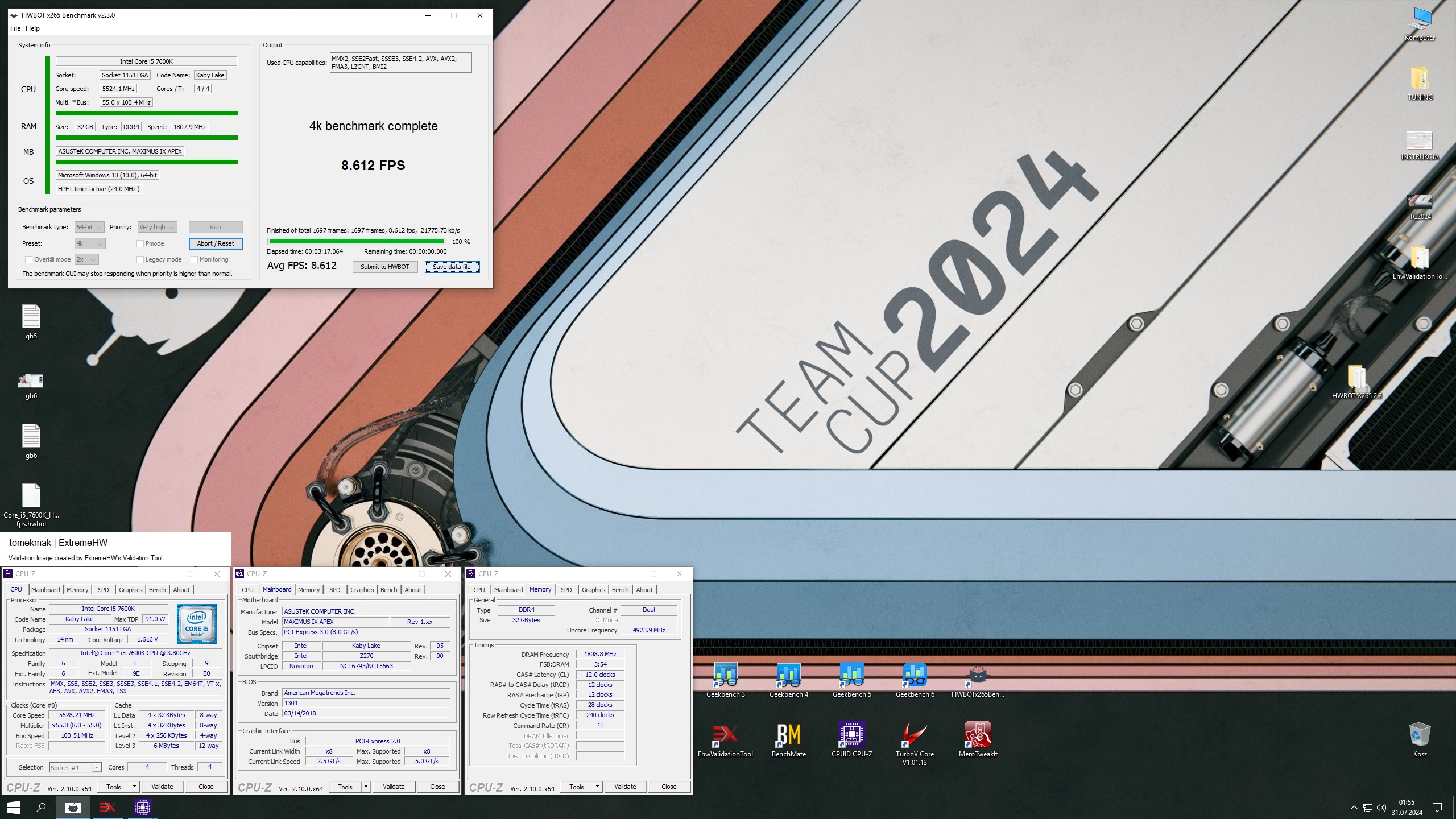Launch Geekbench 3 shortcut
Viewport: 1456px width, 819px height.
point(726,680)
